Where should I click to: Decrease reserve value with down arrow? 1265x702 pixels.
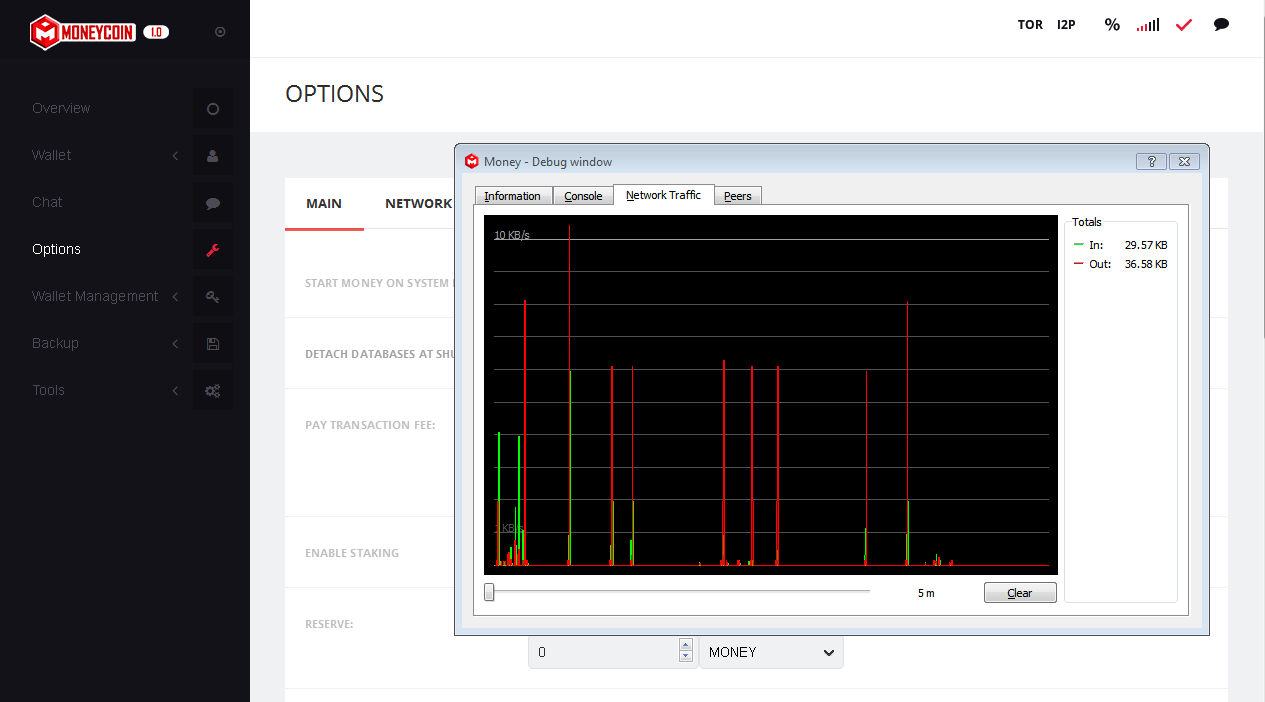coord(685,657)
